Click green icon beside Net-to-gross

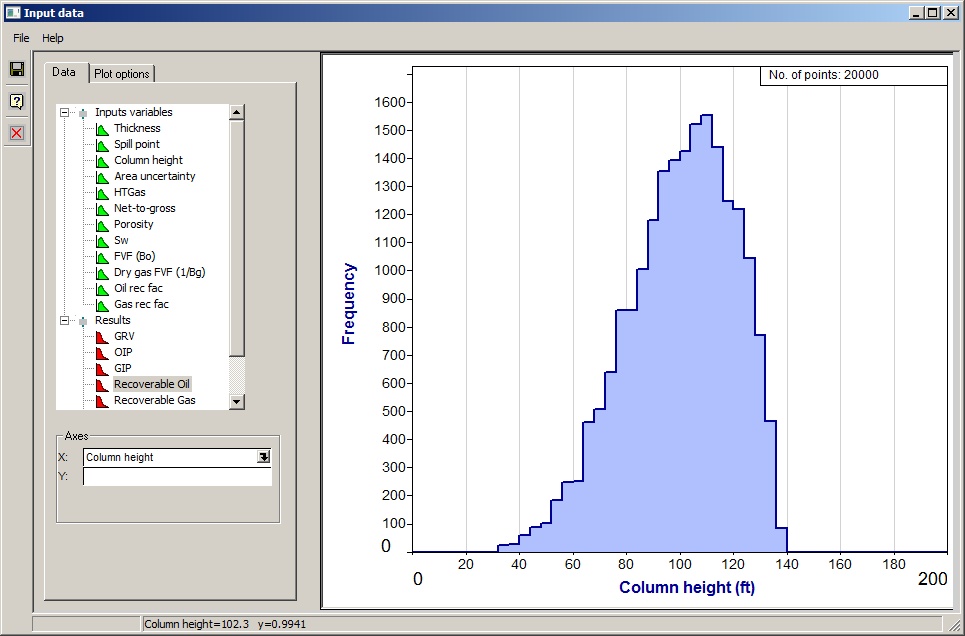point(102,208)
